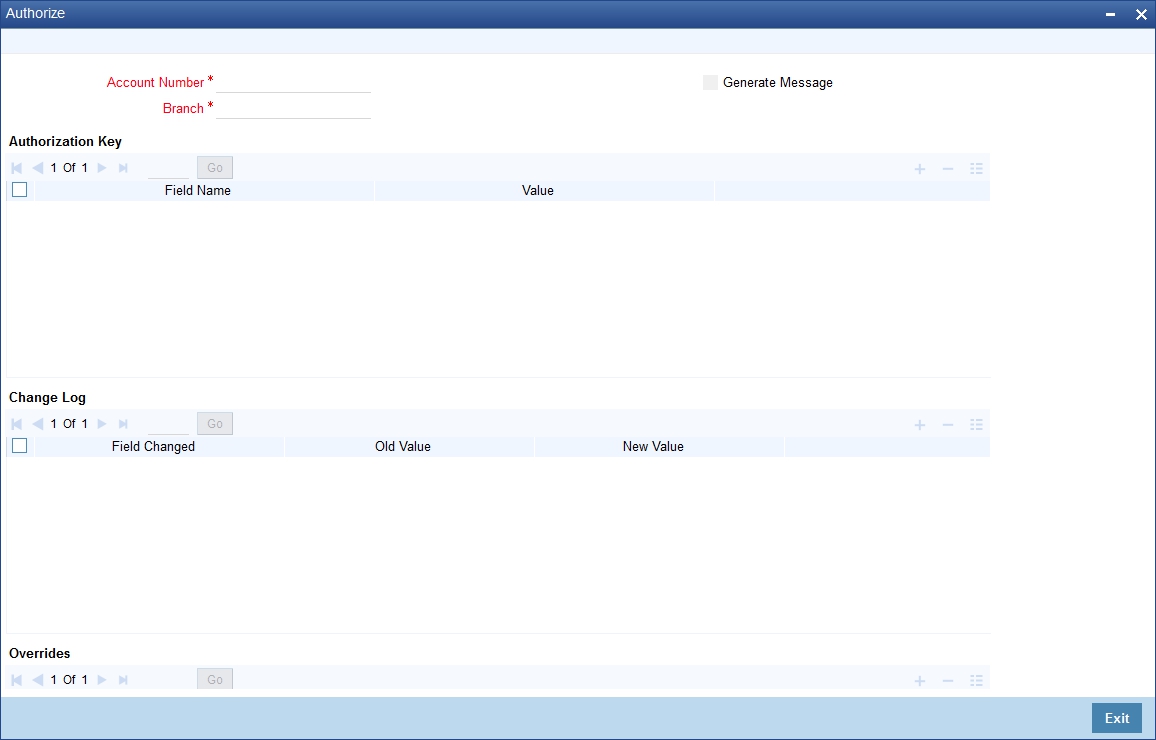The height and width of the screenshot is (740, 1156).
Task: Minimize the Authorize window
Action: tap(1110, 14)
